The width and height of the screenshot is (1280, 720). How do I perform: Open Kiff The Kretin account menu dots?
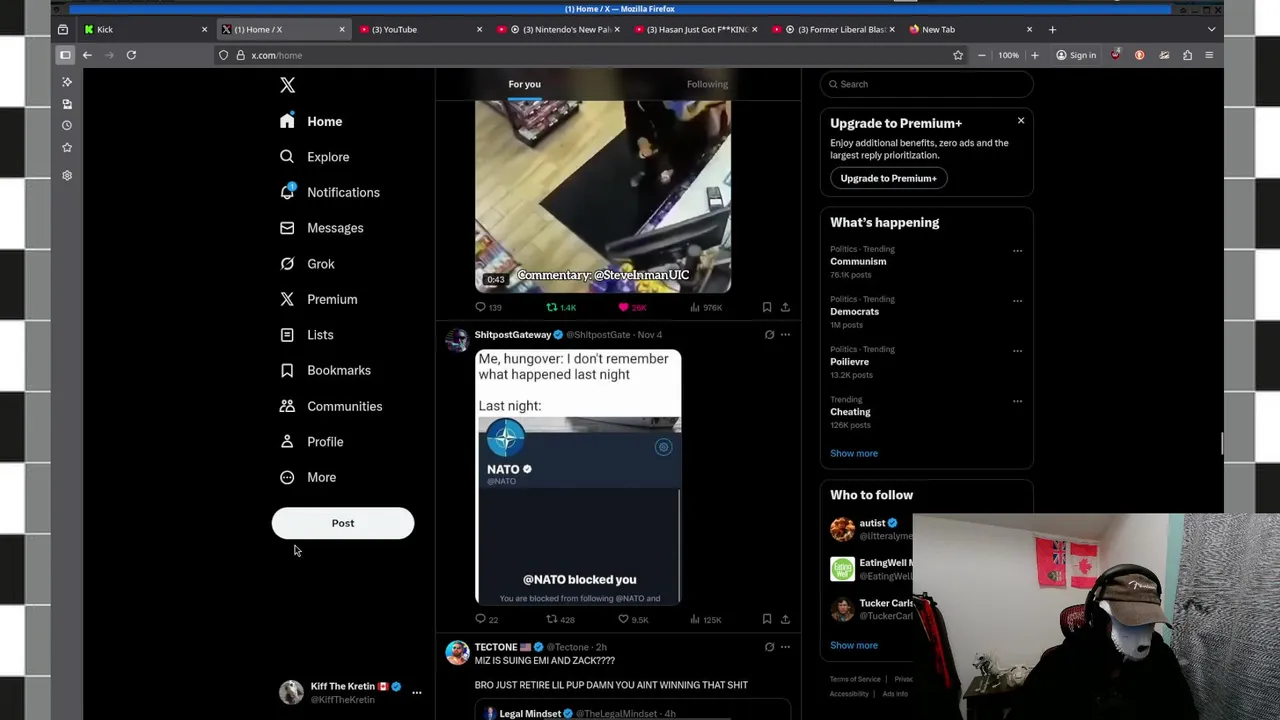[417, 692]
